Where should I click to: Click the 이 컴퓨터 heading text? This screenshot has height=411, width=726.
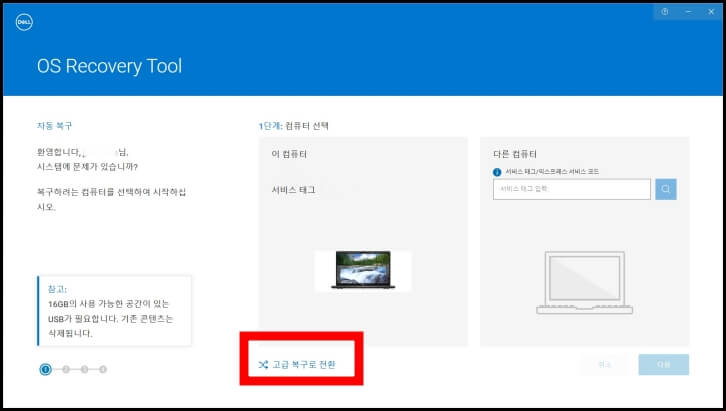point(289,154)
